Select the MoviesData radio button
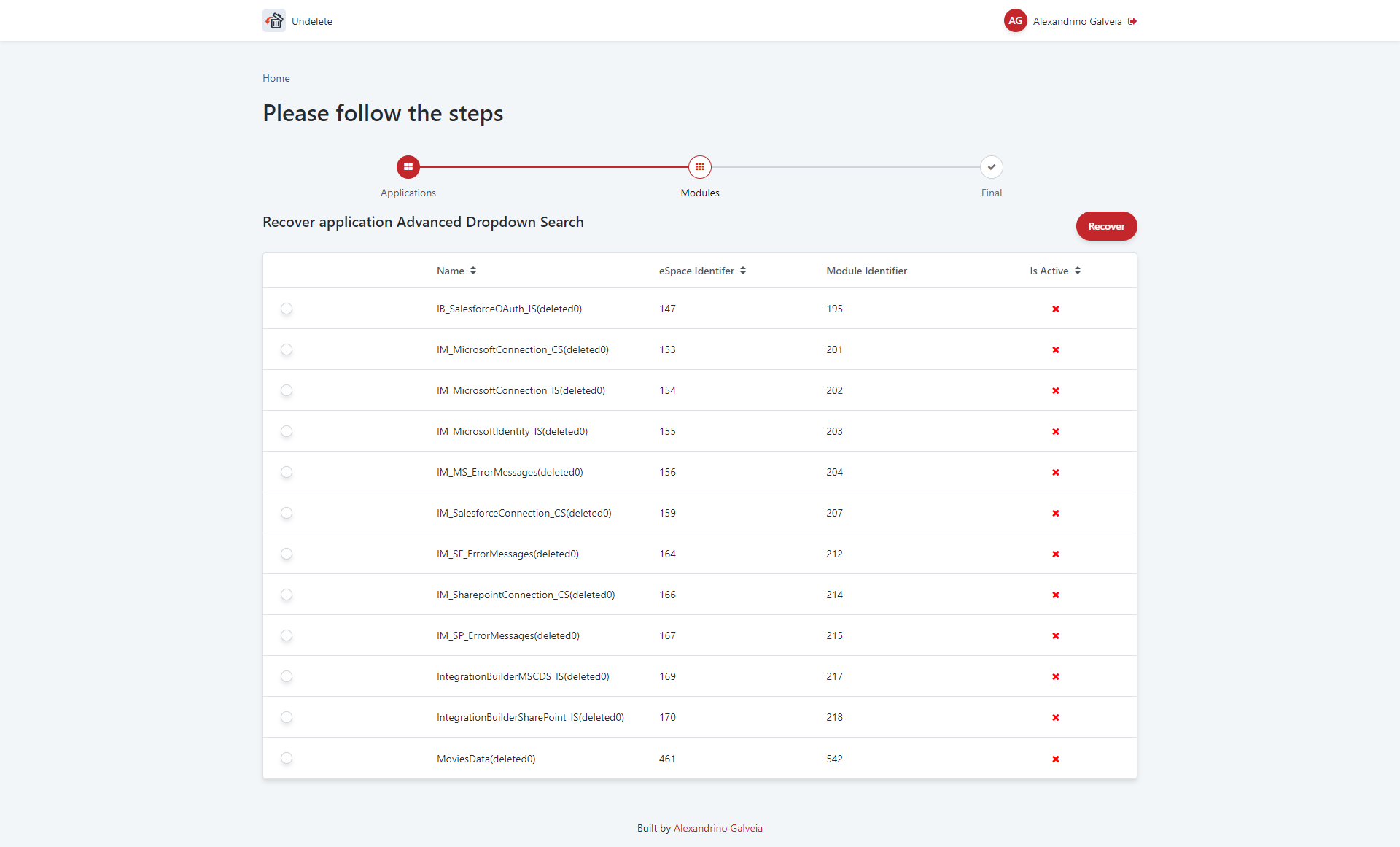This screenshot has width=1400, height=847. tap(287, 758)
